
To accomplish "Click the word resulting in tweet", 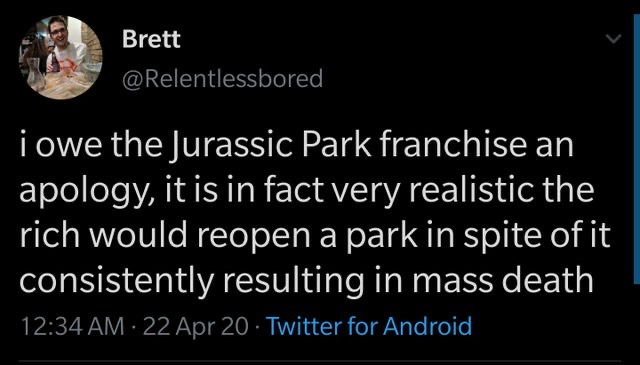I will [x=293, y=280].
